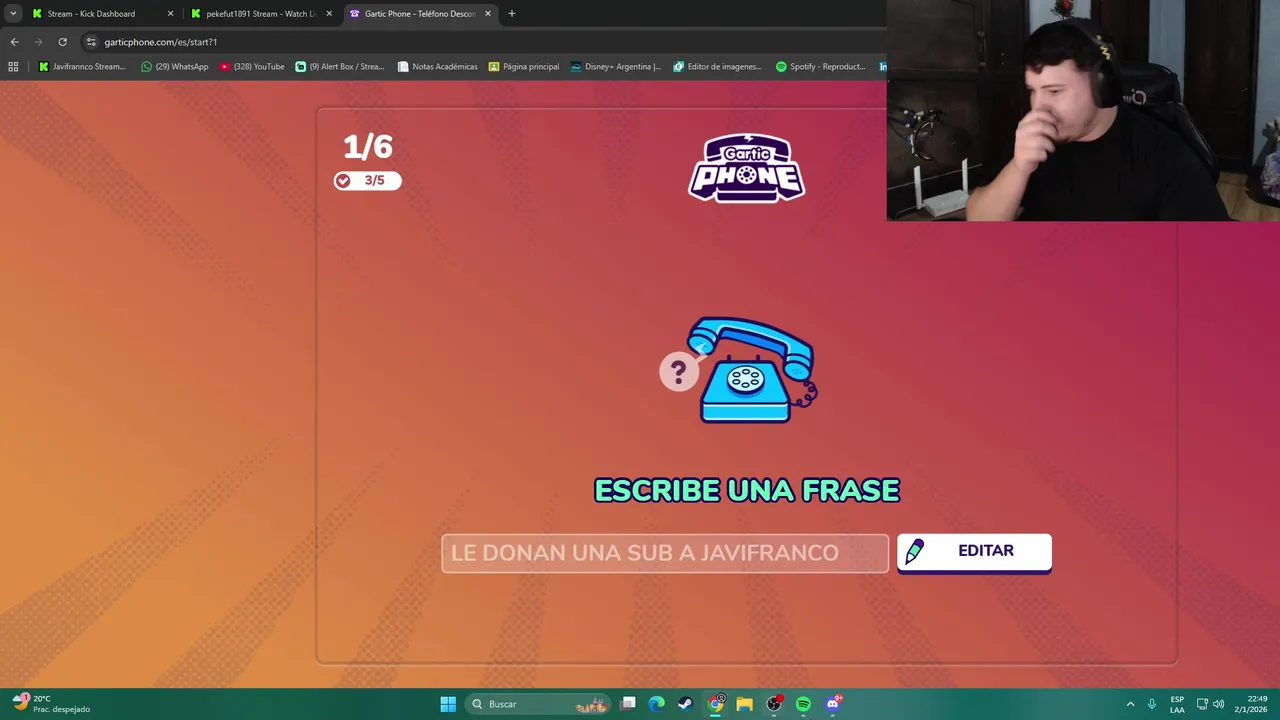1280x720 pixels.
Task: Open the weather widget
Action: click(x=52, y=704)
